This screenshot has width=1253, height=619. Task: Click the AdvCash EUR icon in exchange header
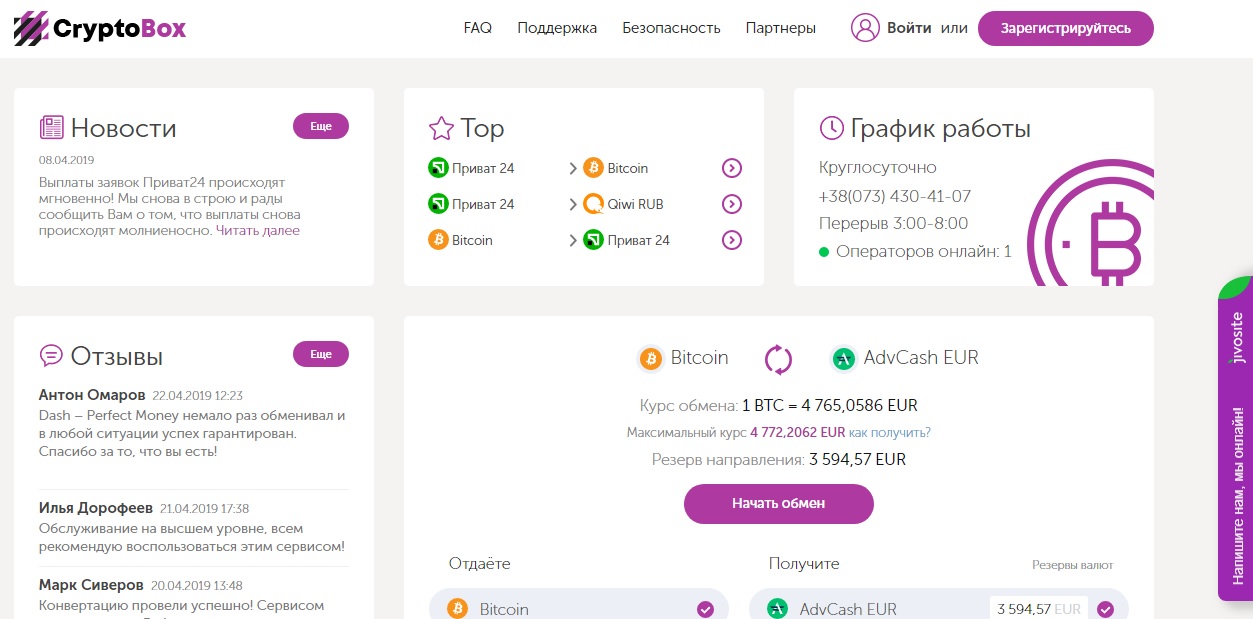(x=843, y=358)
